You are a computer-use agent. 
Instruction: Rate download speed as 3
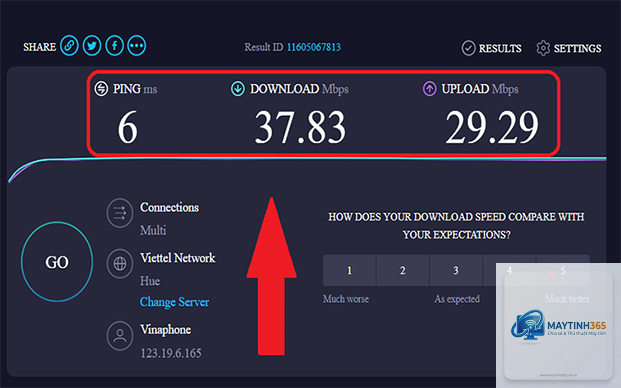pyautogui.click(x=456, y=270)
